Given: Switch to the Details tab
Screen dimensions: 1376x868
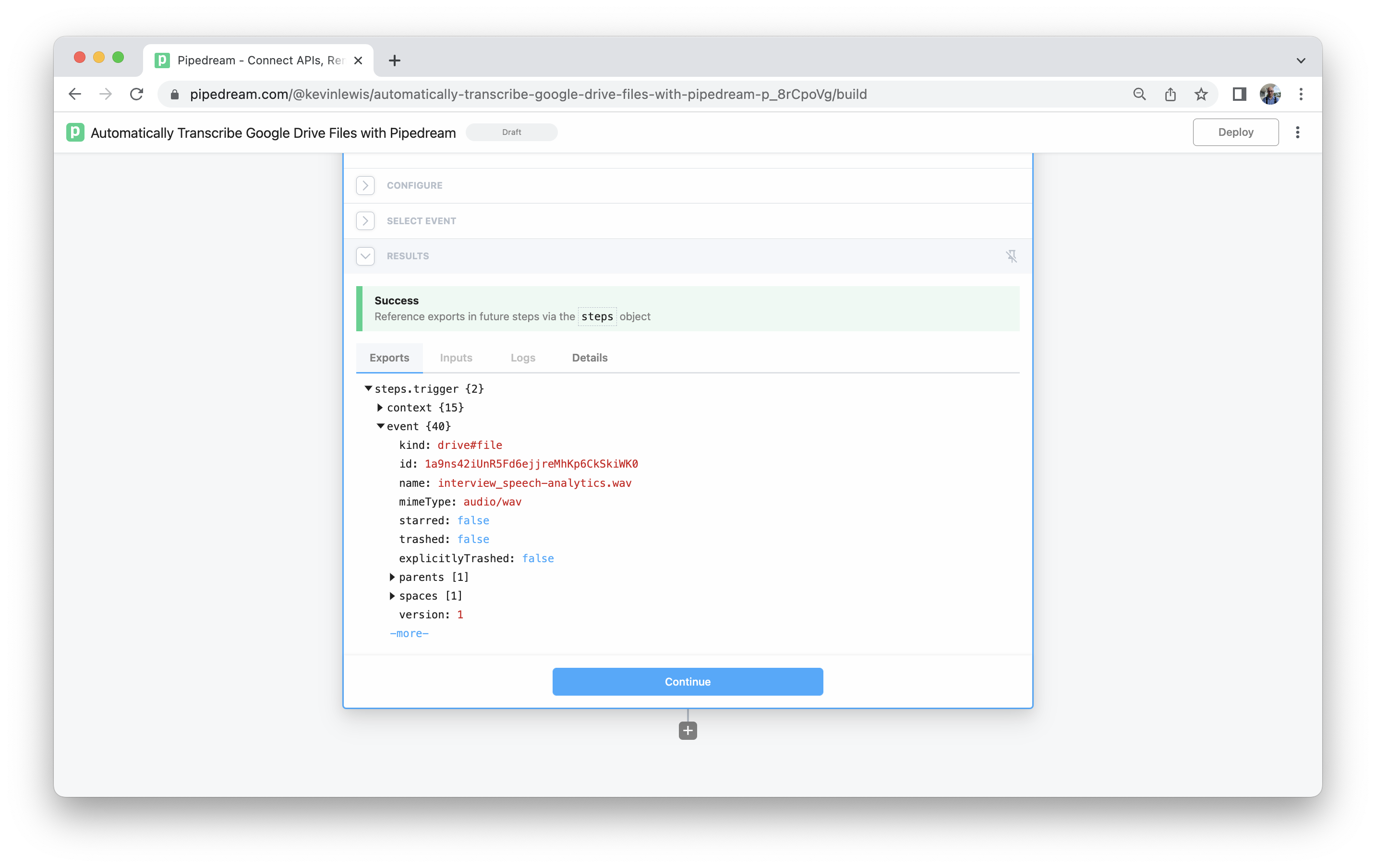Looking at the screenshot, I should (590, 358).
